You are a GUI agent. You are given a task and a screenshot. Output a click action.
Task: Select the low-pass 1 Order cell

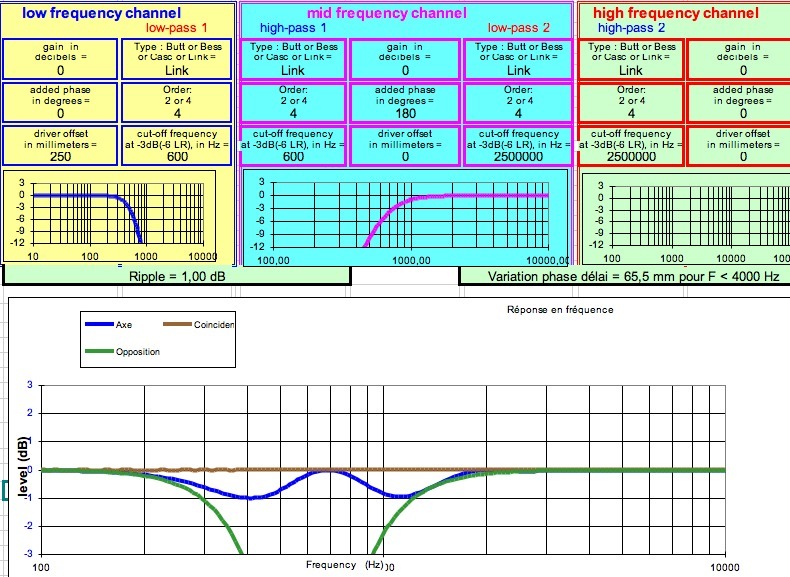point(177,102)
